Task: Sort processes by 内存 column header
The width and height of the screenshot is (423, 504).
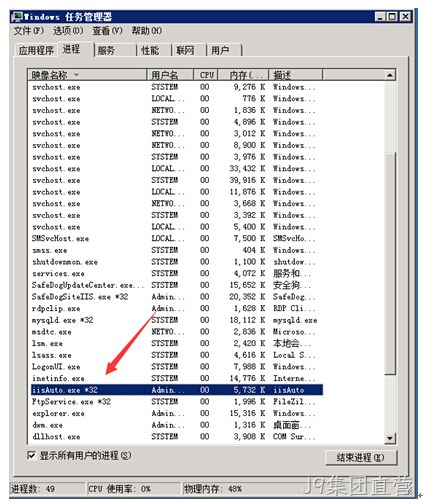Action: [243, 75]
